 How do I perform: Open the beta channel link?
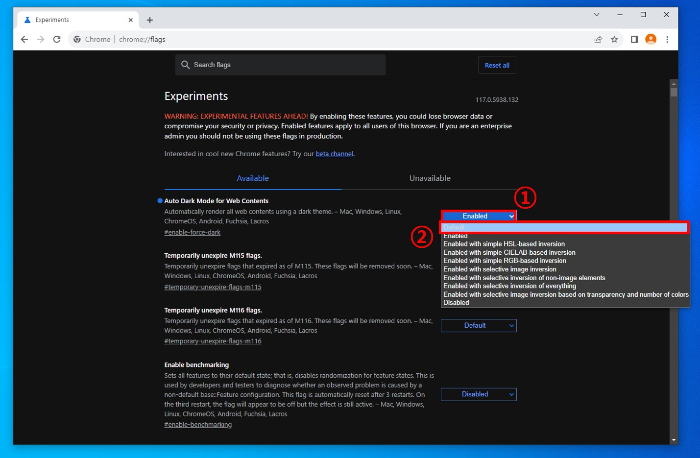334,154
